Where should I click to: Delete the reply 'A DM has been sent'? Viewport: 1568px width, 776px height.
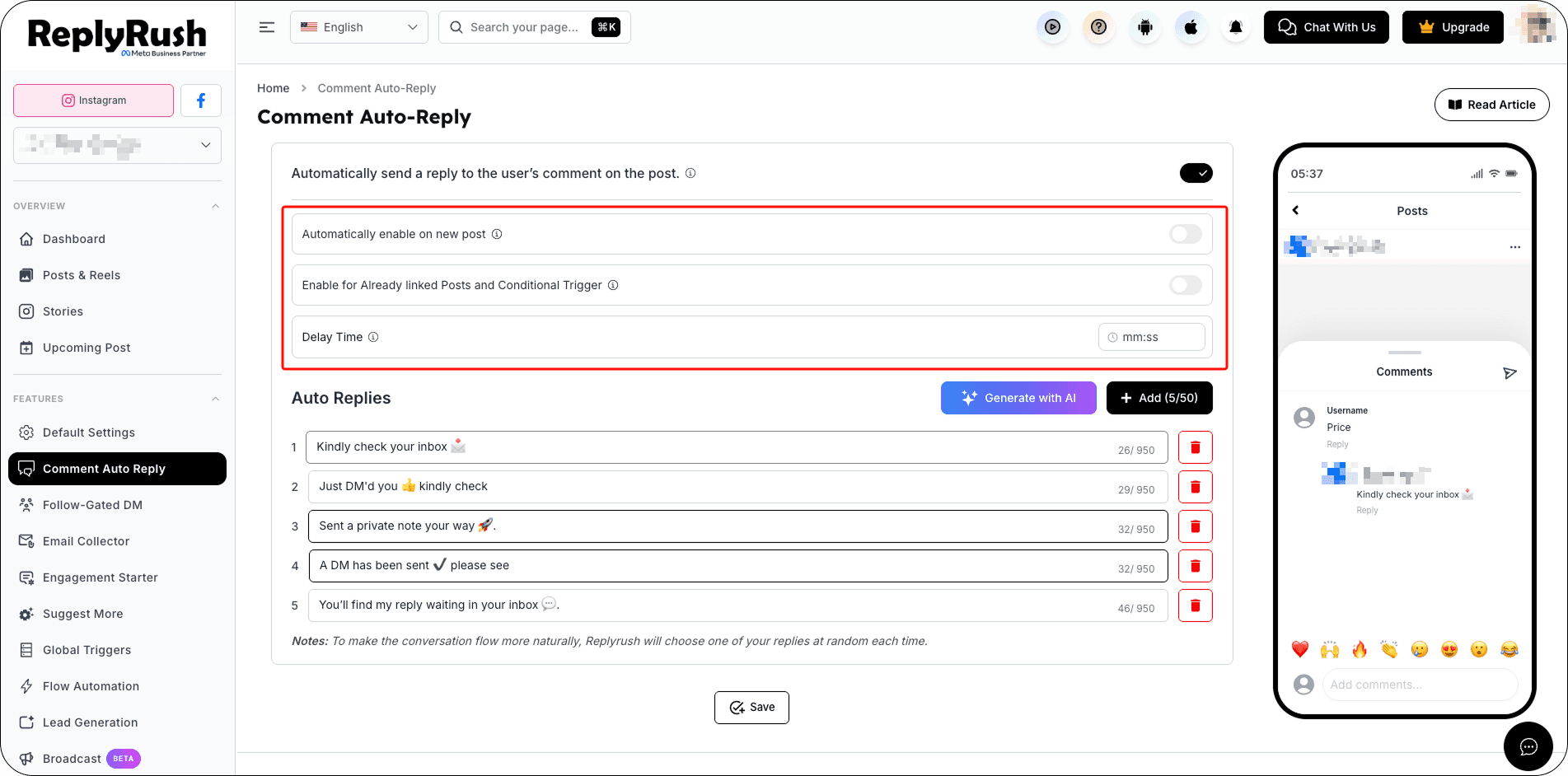click(x=1195, y=566)
